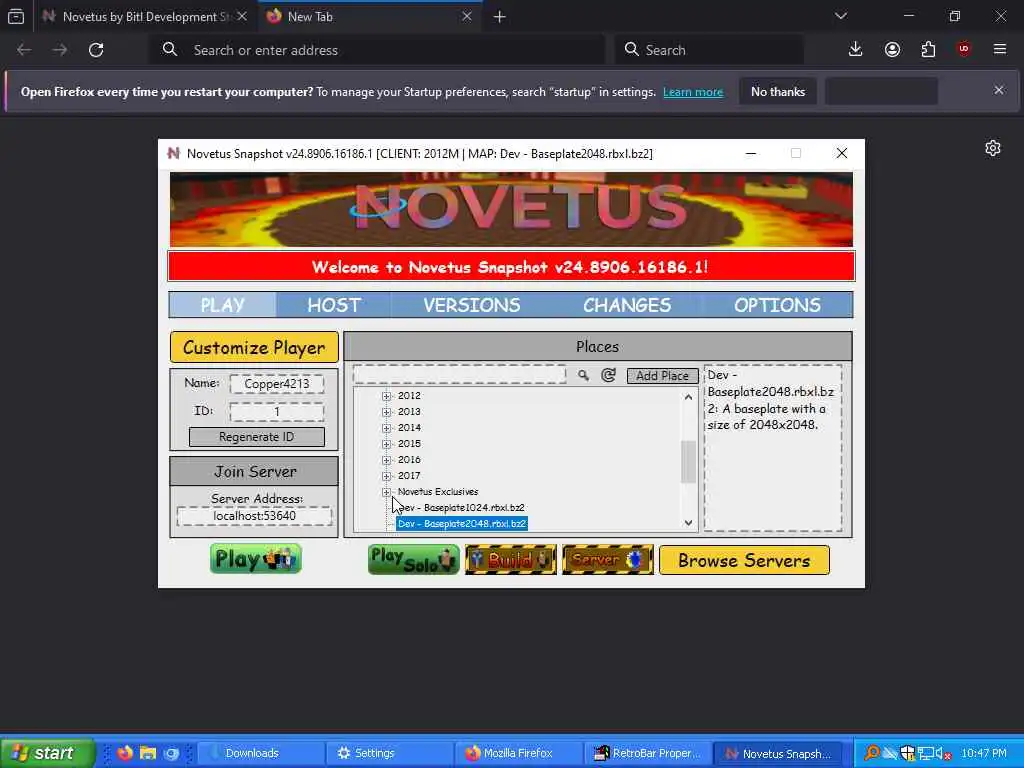Click the places list scrollbar thumb
Image resolution: width=1024 pixels, height=768 pixels.
[x=688, y=461]
